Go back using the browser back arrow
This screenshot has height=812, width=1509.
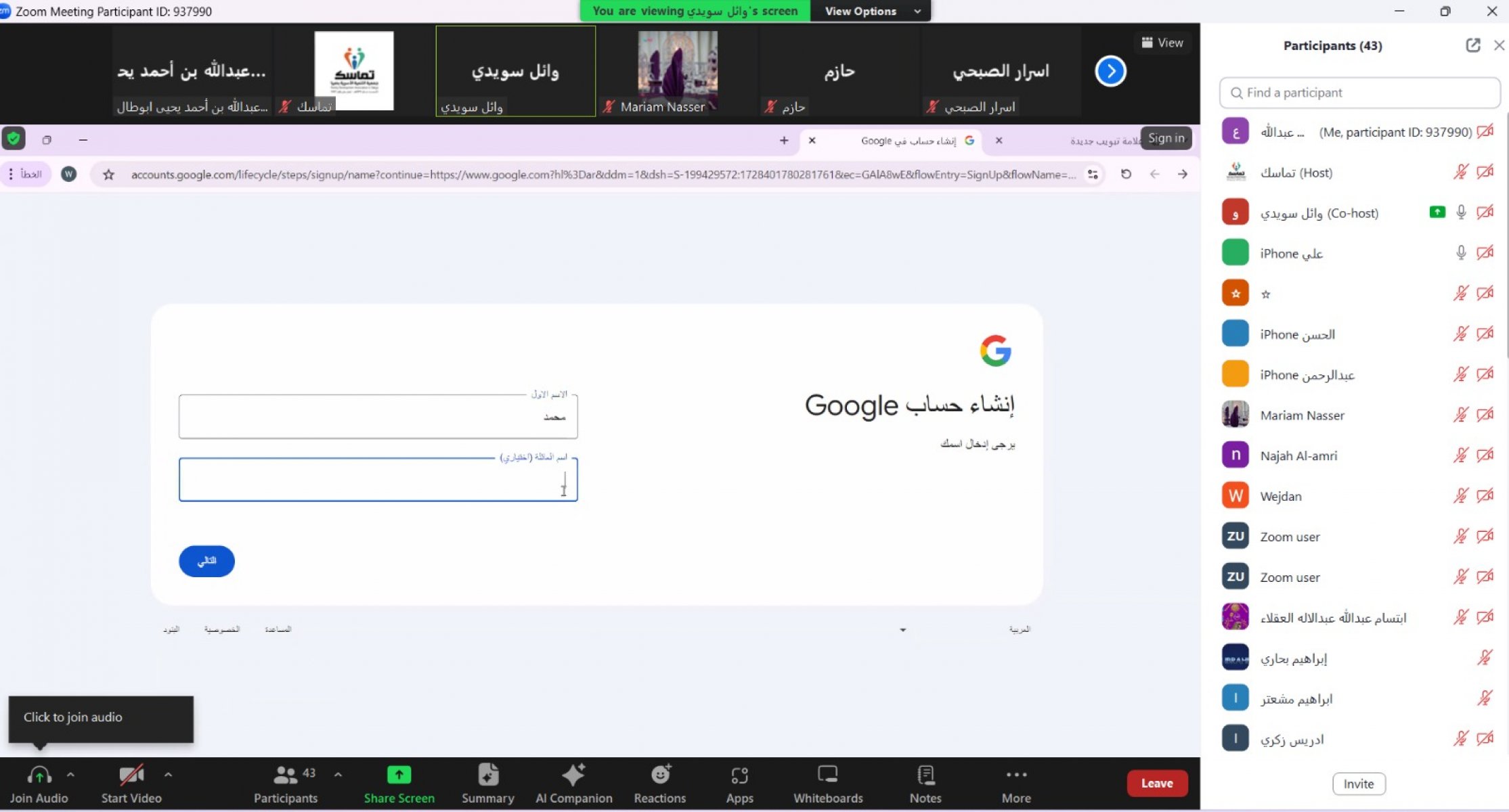pyautogui.click(x=1154, y=174)
